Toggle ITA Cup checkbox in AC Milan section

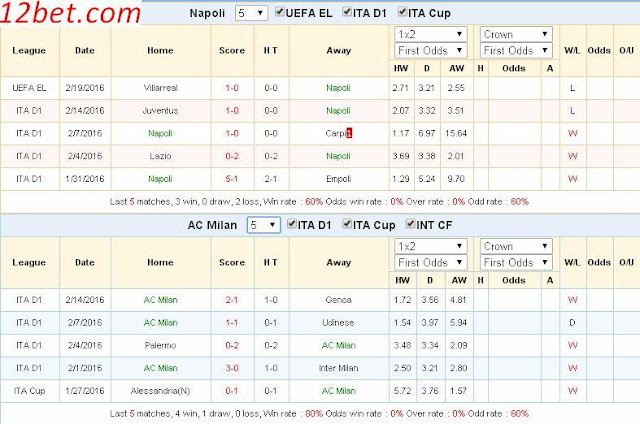347,224
